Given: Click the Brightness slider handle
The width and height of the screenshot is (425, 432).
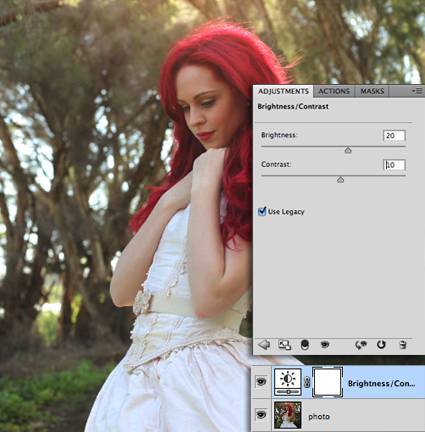Looking at the screenshot, I should 348,150.
